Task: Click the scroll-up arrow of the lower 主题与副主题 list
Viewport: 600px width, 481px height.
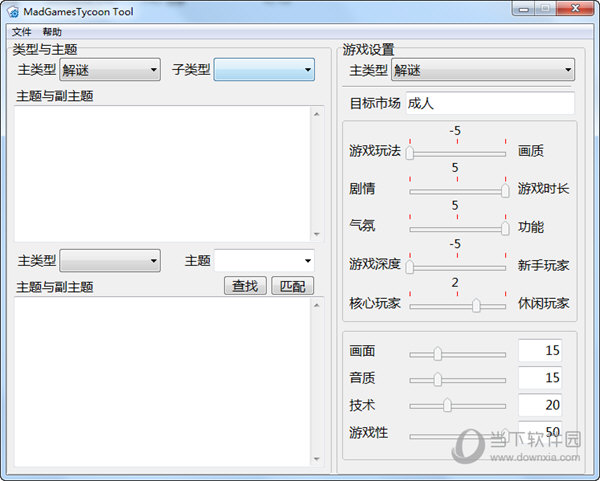Action: click(316, 305)
